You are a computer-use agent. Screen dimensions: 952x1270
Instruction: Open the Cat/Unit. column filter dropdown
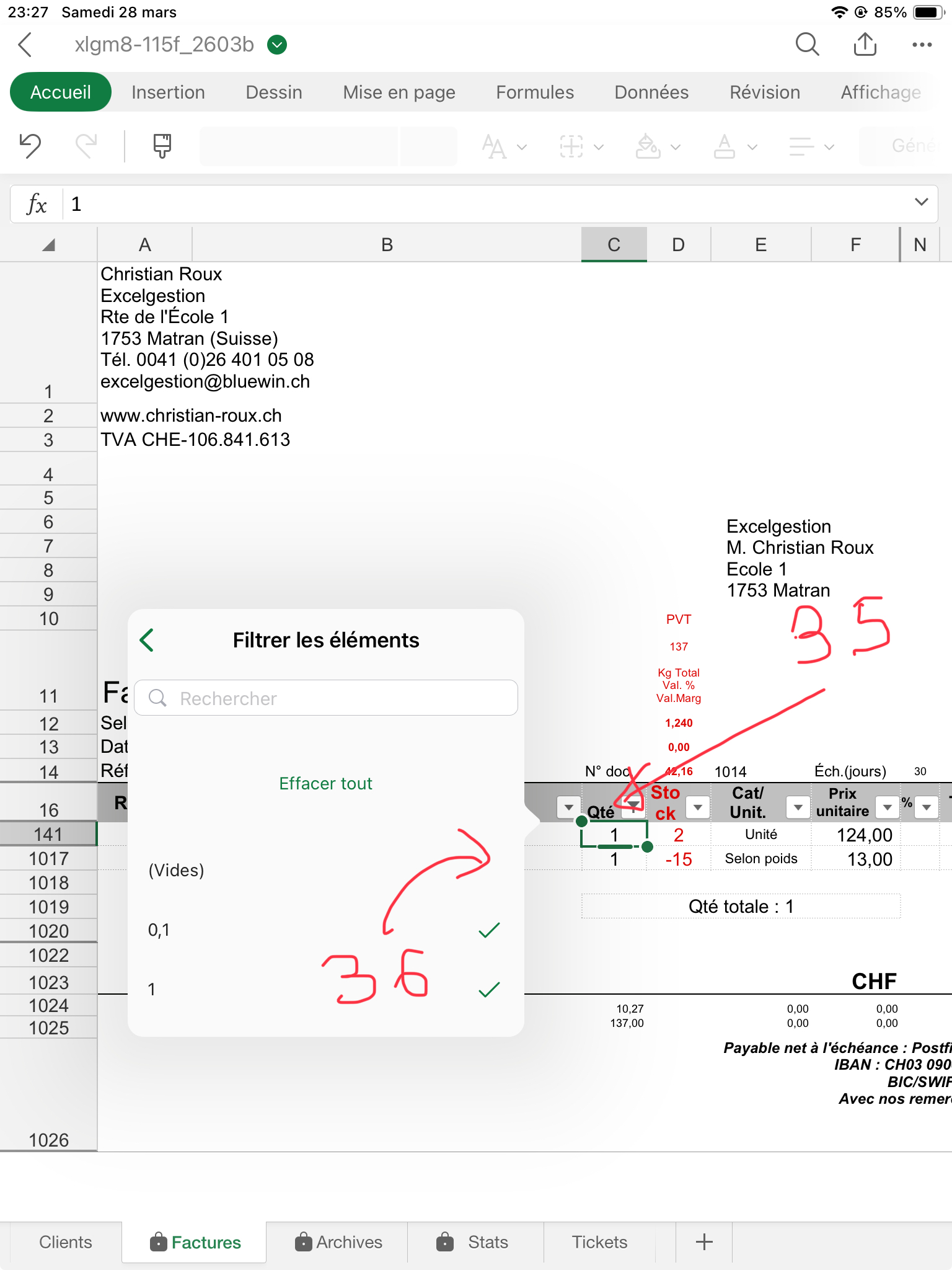798,807
